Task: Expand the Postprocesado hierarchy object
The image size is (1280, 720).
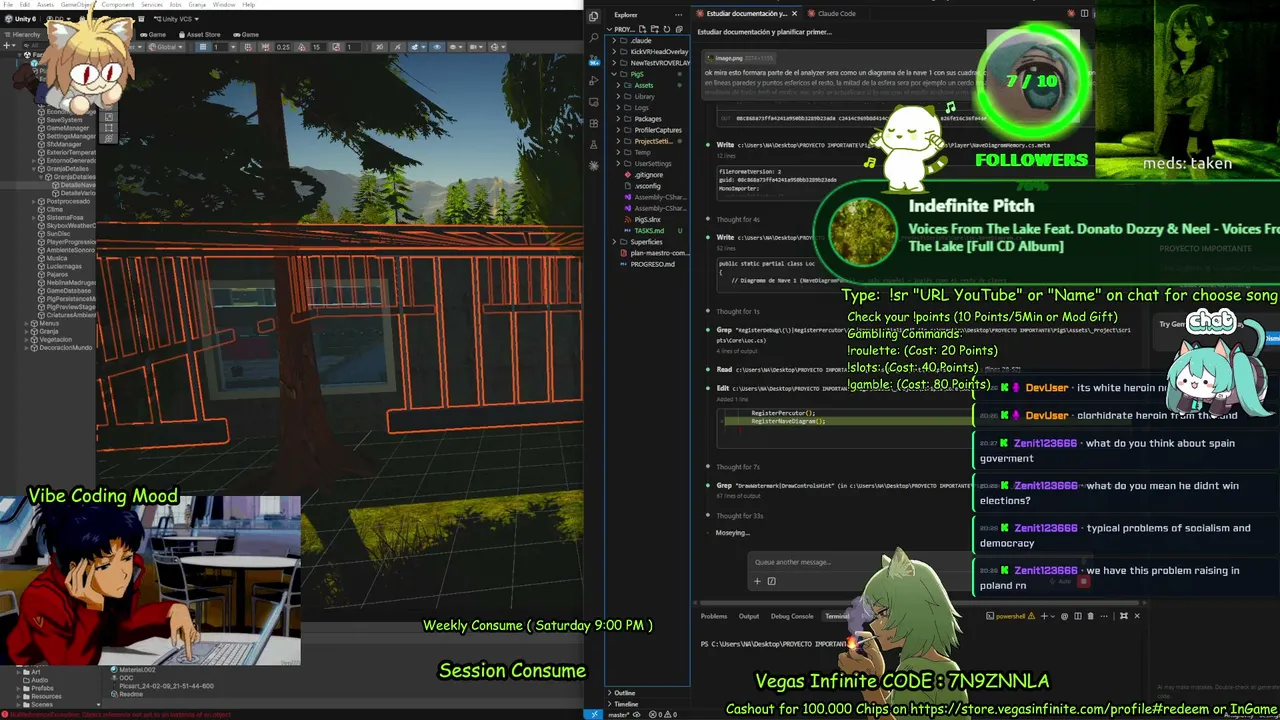Action: 34,201
